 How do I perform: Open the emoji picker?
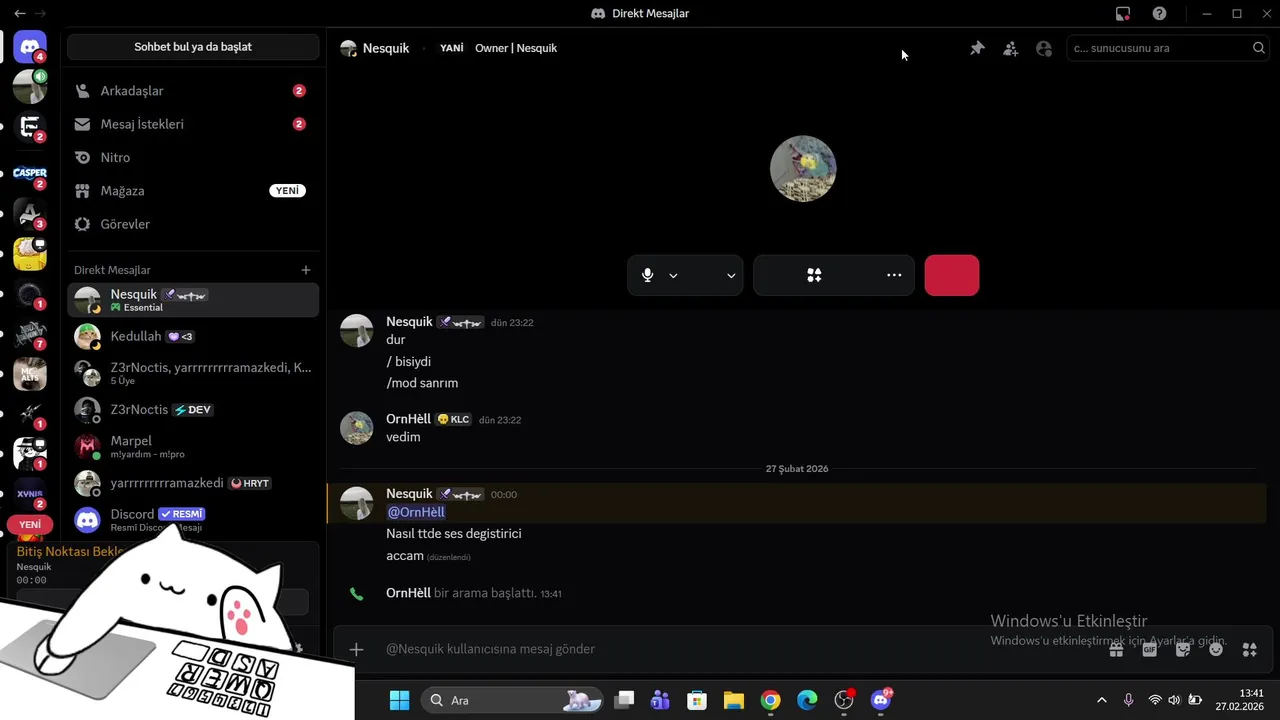click(x=1216, y=649)
